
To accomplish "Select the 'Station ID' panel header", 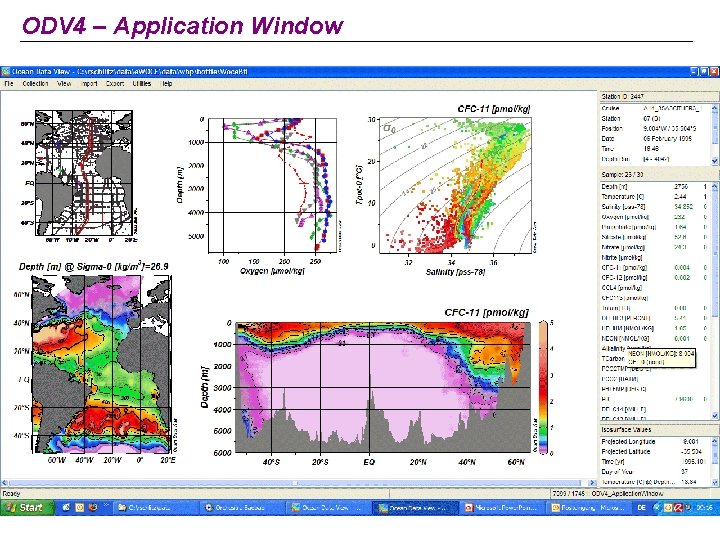I will tap(658, 96).
